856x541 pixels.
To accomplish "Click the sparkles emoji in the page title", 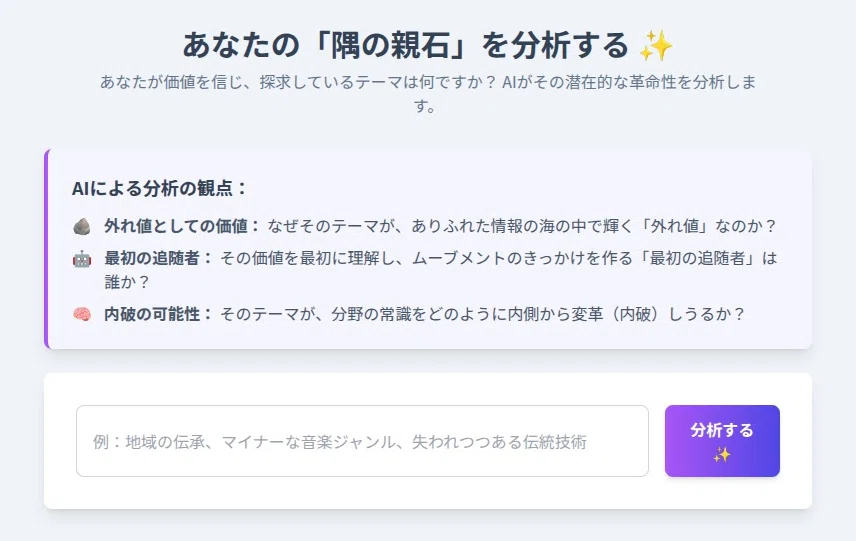I will [x=656, y=45].
